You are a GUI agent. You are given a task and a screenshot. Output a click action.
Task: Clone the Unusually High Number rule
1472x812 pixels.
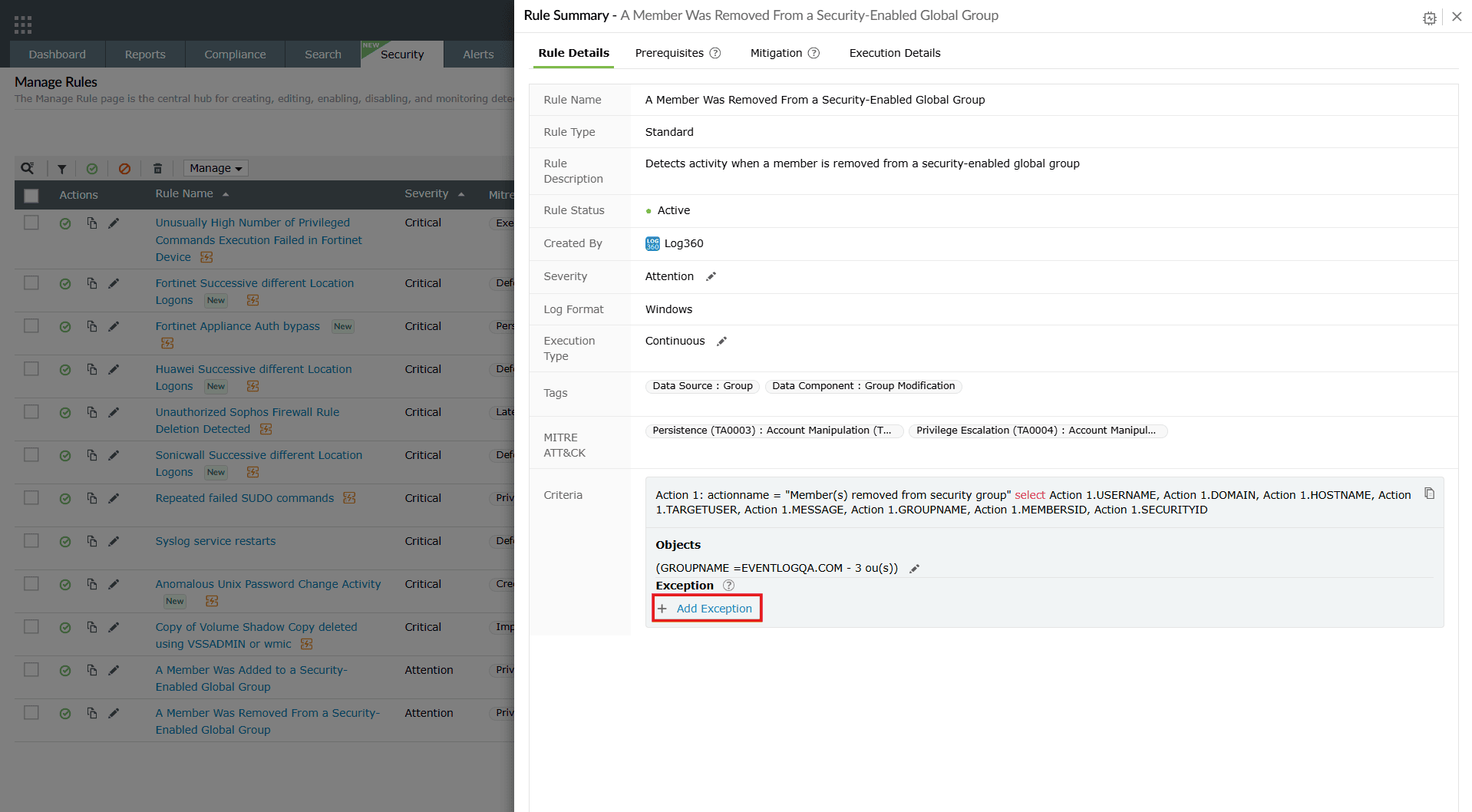tap(91, 223)
